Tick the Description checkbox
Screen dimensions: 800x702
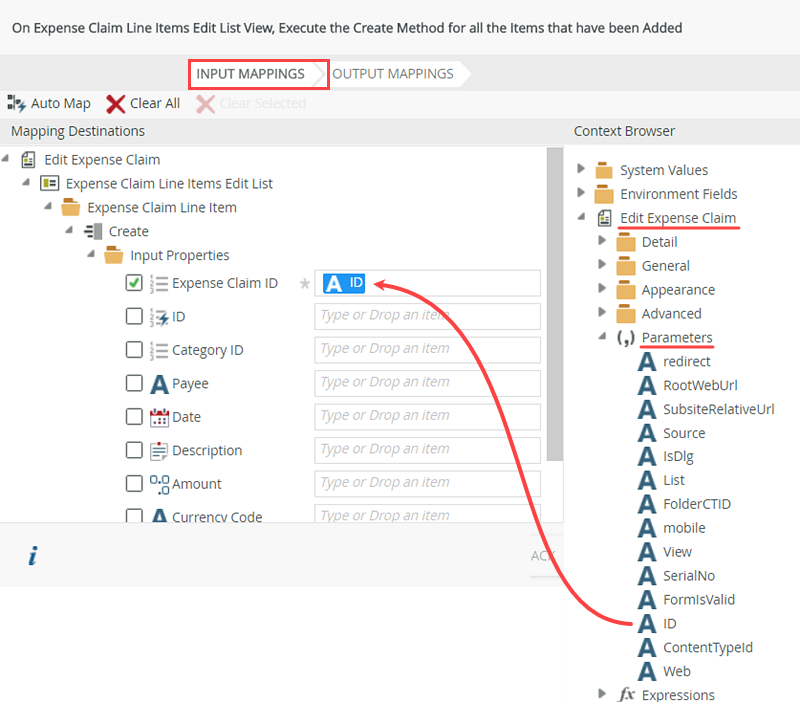pyautogui.click(x=134, y=450)
